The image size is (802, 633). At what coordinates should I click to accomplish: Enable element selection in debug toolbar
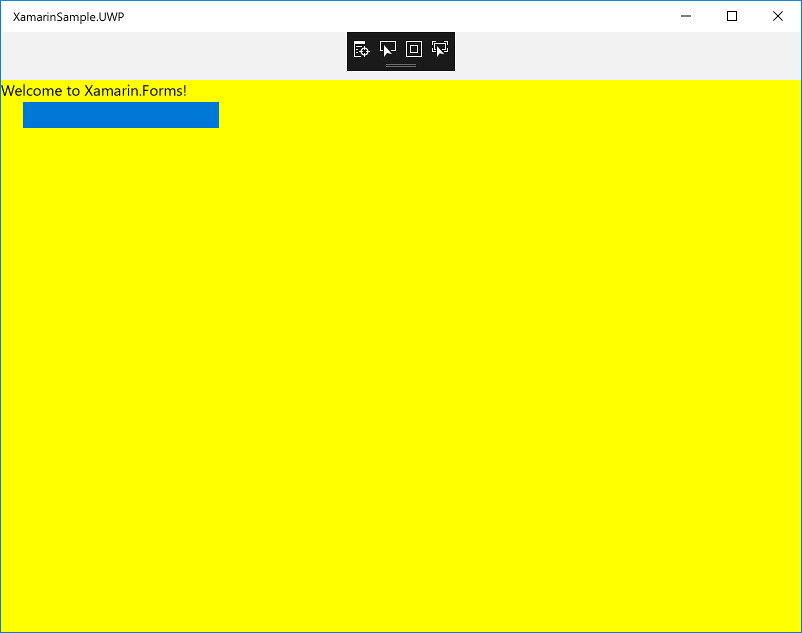[x=388, y=49]
